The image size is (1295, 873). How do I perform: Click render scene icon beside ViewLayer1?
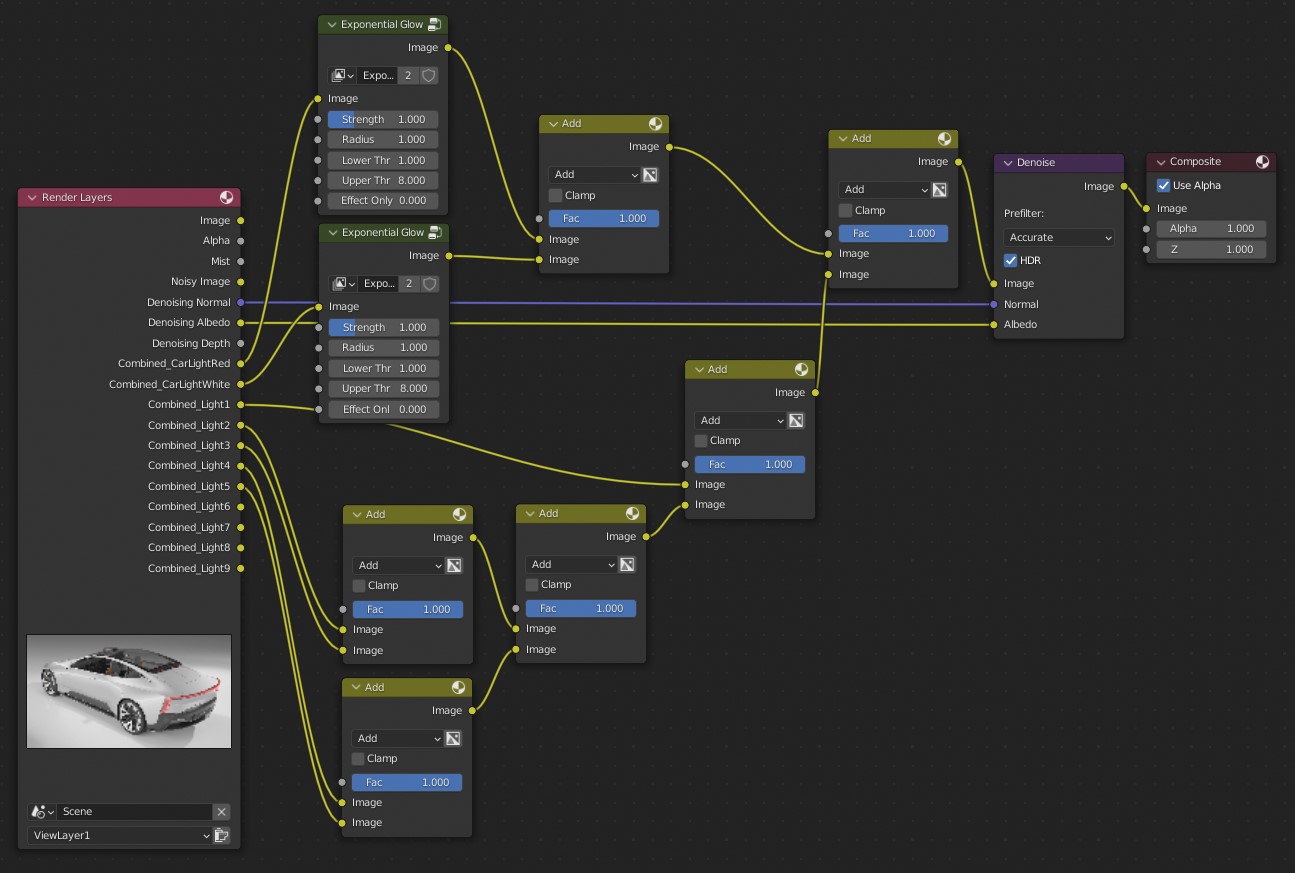pyautogui.click(x=222, y=835)
